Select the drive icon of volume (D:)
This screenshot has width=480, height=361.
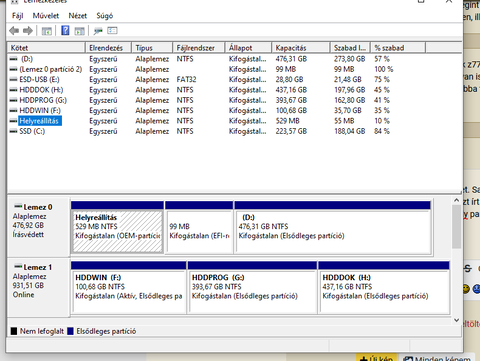tap(13, 59)
